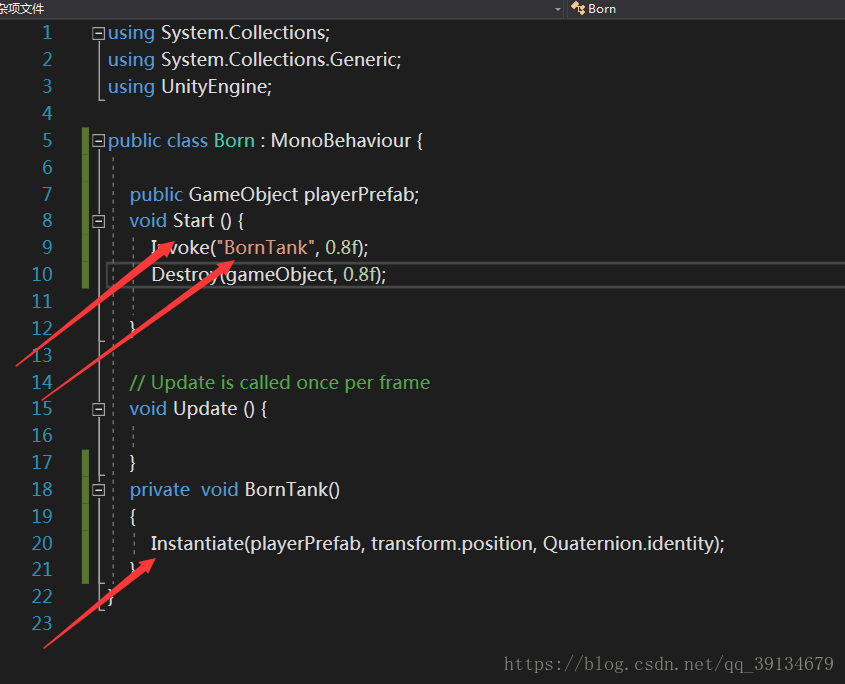This screenshot has width=845, height=684.
Task: Click the 'BornTank()' method declaration
Action: (x=293, y=490)
